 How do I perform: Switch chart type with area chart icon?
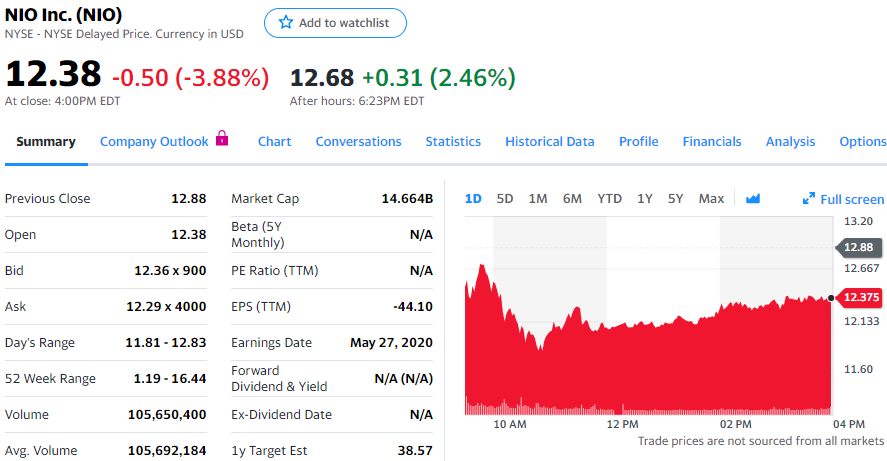coord(753,199)
